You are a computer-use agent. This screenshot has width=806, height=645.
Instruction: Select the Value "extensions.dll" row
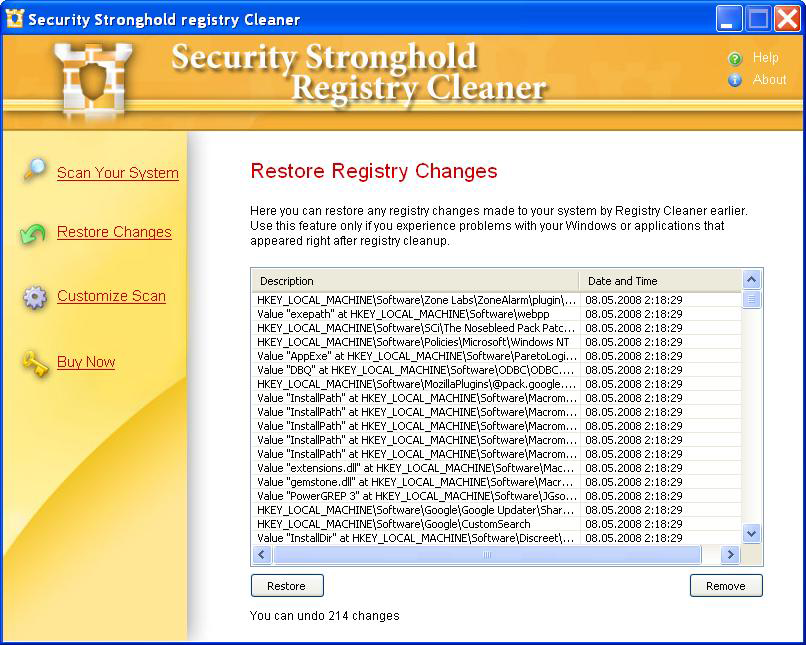pos(496,468)
